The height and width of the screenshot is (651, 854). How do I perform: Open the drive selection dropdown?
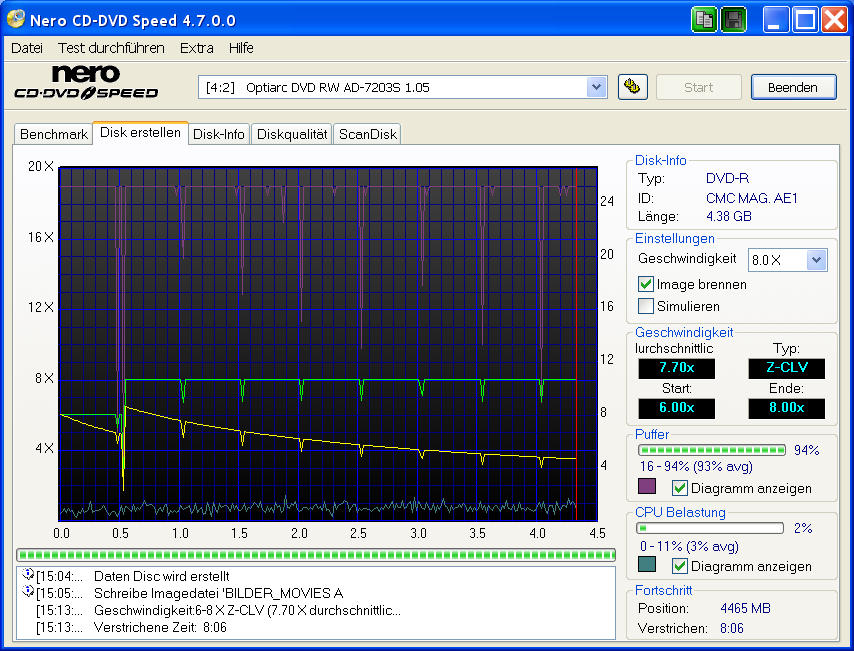pos(597,87)
